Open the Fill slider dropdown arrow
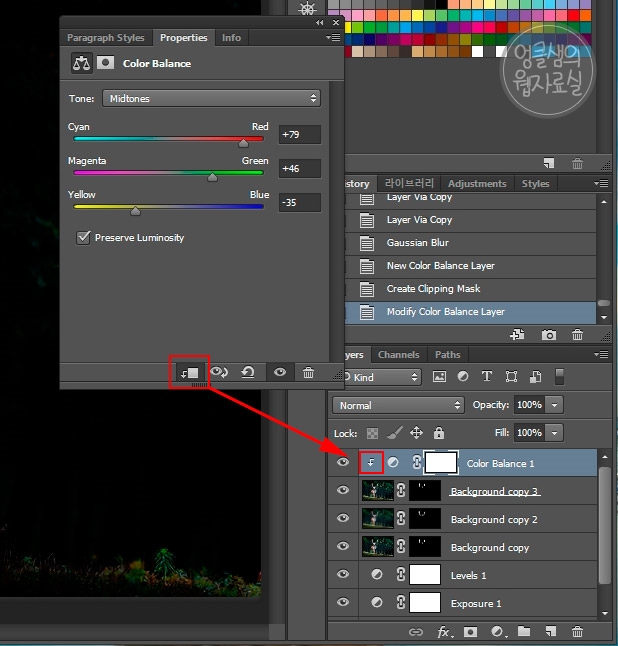 pyautogui.click(x=555, y=433)
